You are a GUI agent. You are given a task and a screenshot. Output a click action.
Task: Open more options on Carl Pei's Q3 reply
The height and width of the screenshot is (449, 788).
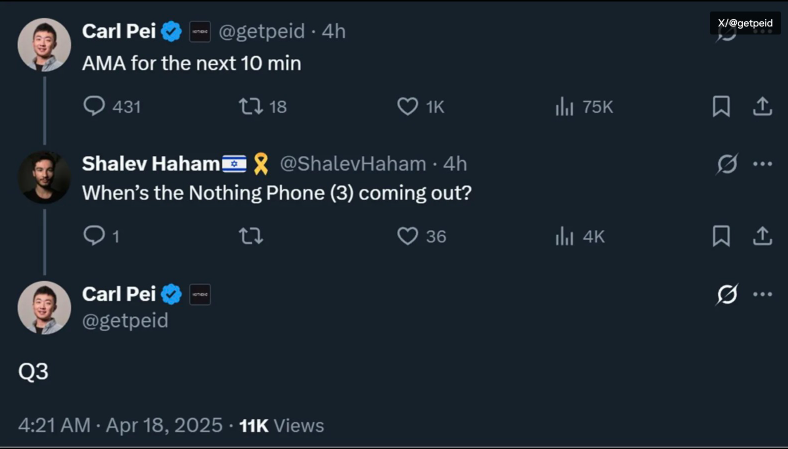tap(763, 294)
